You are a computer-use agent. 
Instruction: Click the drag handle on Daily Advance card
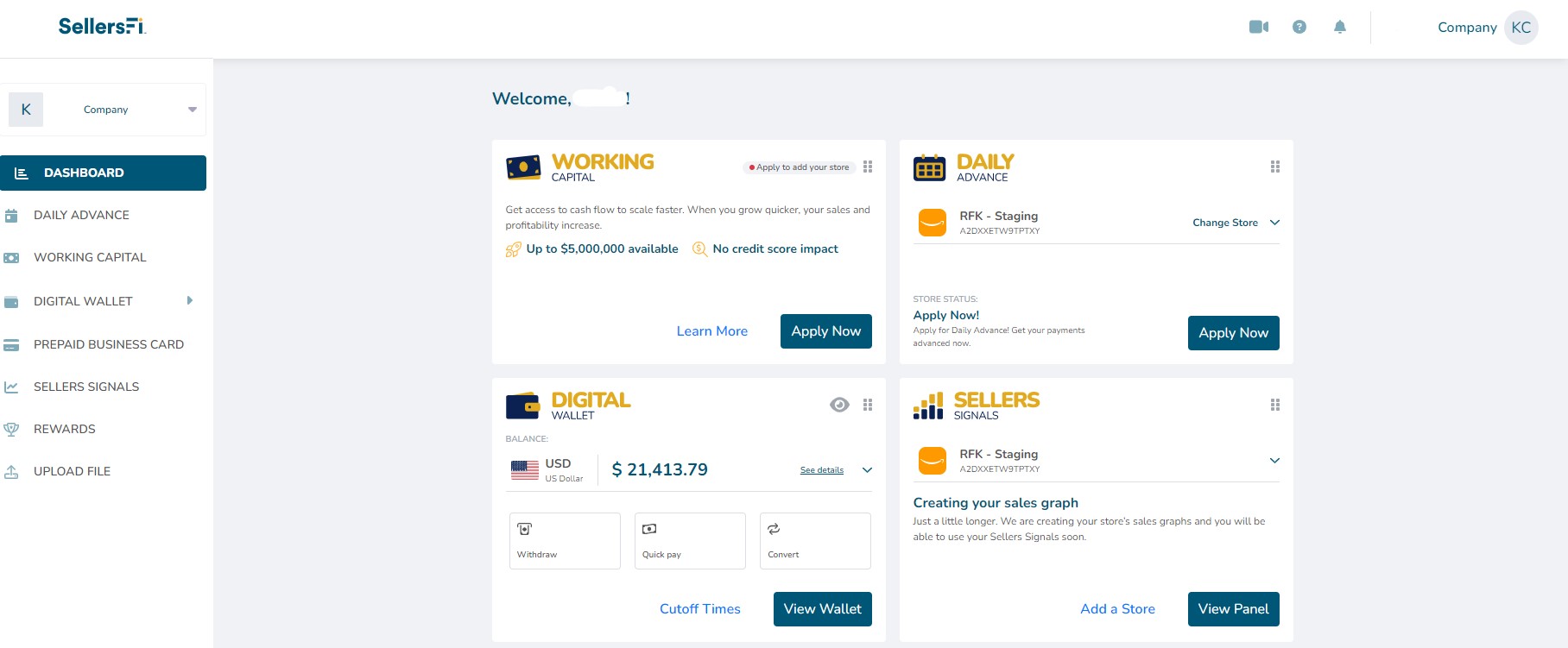[x=1275, y=167]
